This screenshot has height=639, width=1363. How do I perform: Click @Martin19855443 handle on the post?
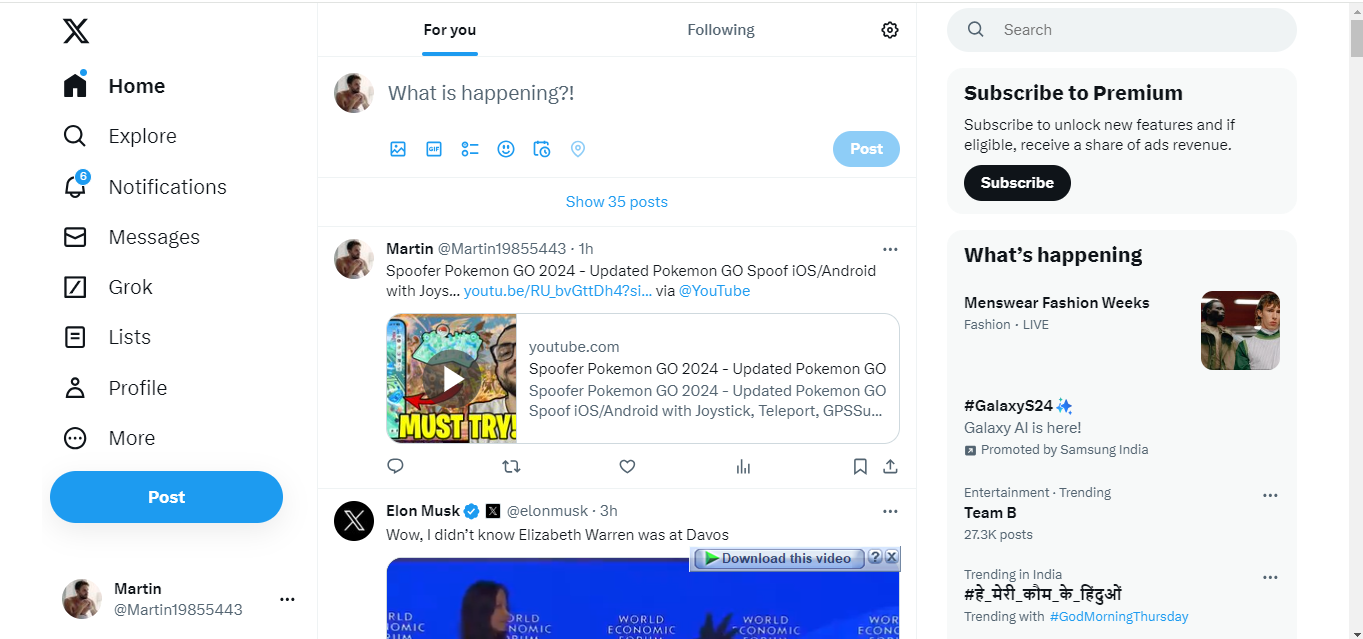[x=502, y=248]
